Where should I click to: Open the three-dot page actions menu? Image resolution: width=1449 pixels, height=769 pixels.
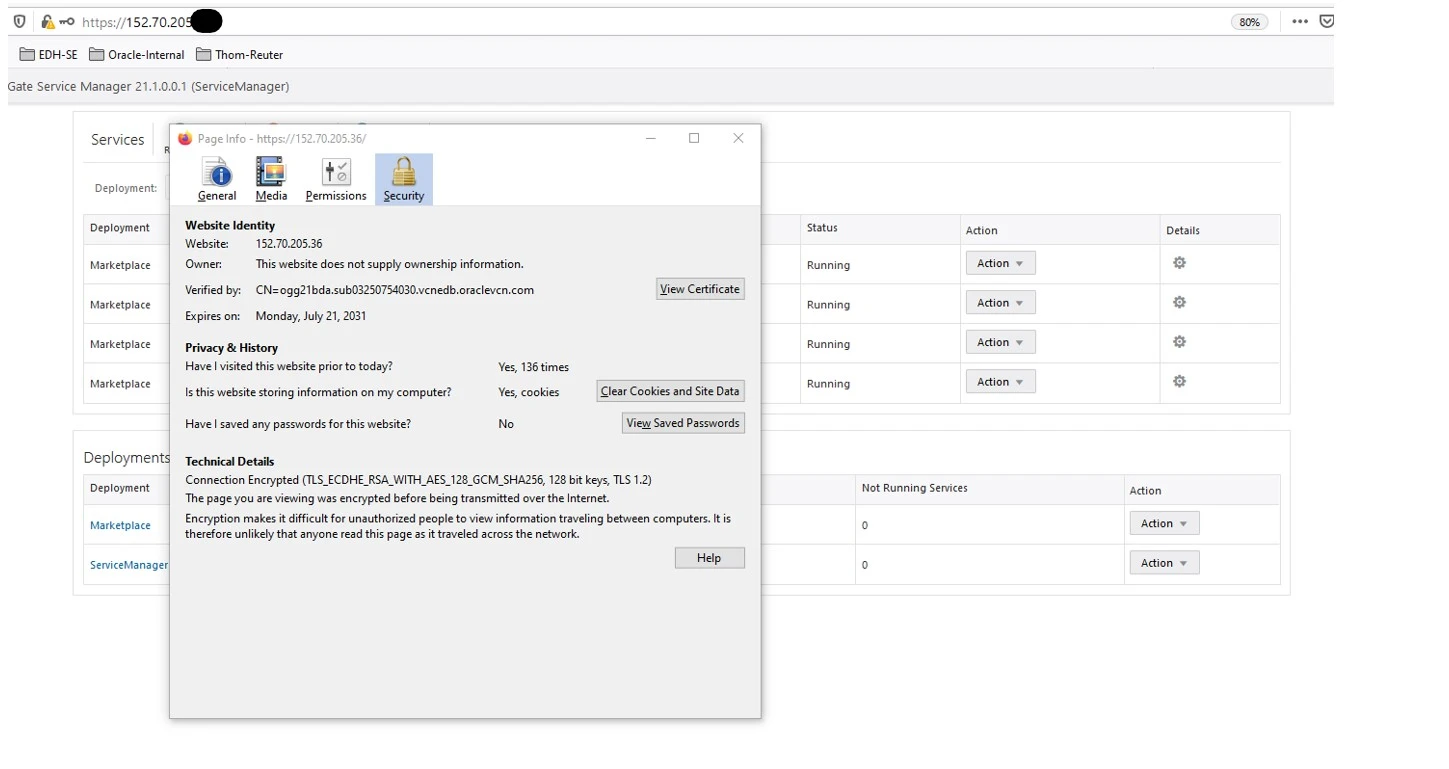coord(1299,21)
